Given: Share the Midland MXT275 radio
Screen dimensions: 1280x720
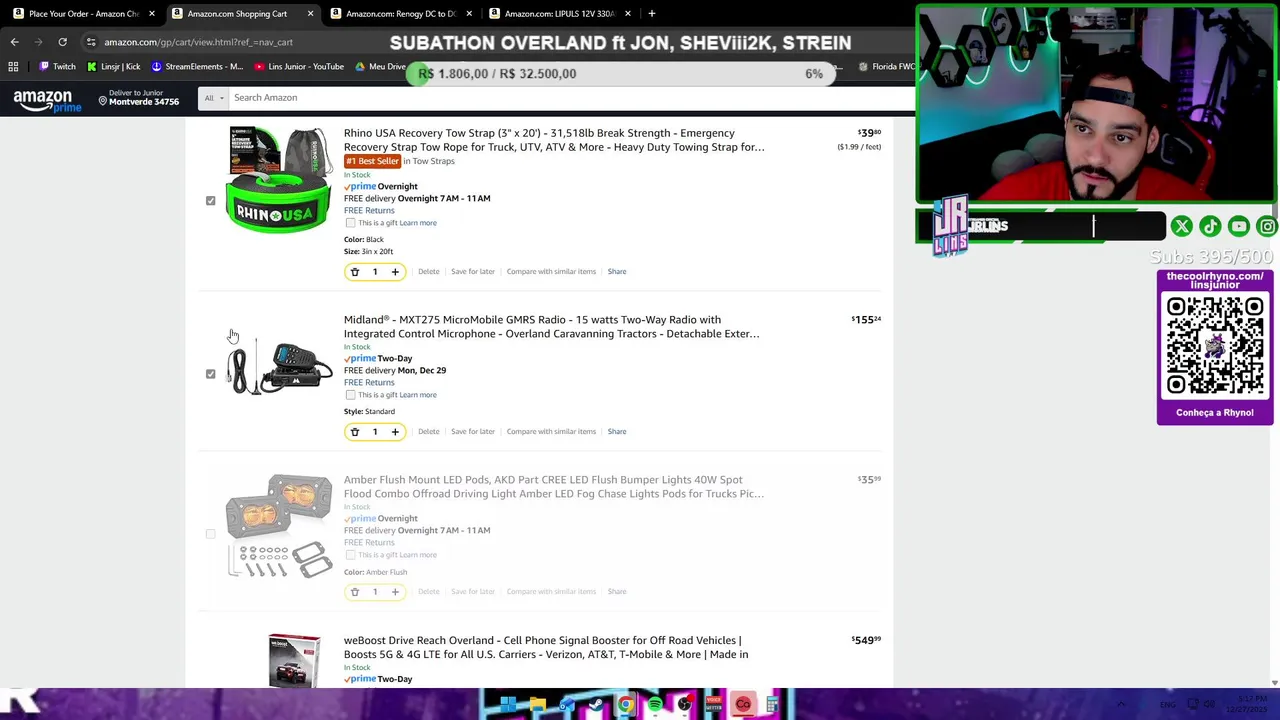Looking at the screenshot, I should (x=617, y=432).
